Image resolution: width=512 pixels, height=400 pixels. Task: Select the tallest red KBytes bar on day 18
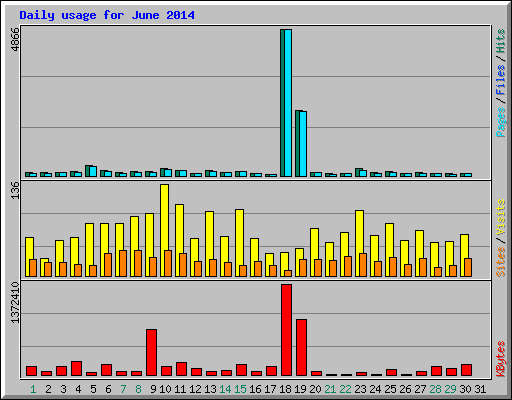(286, 330)
